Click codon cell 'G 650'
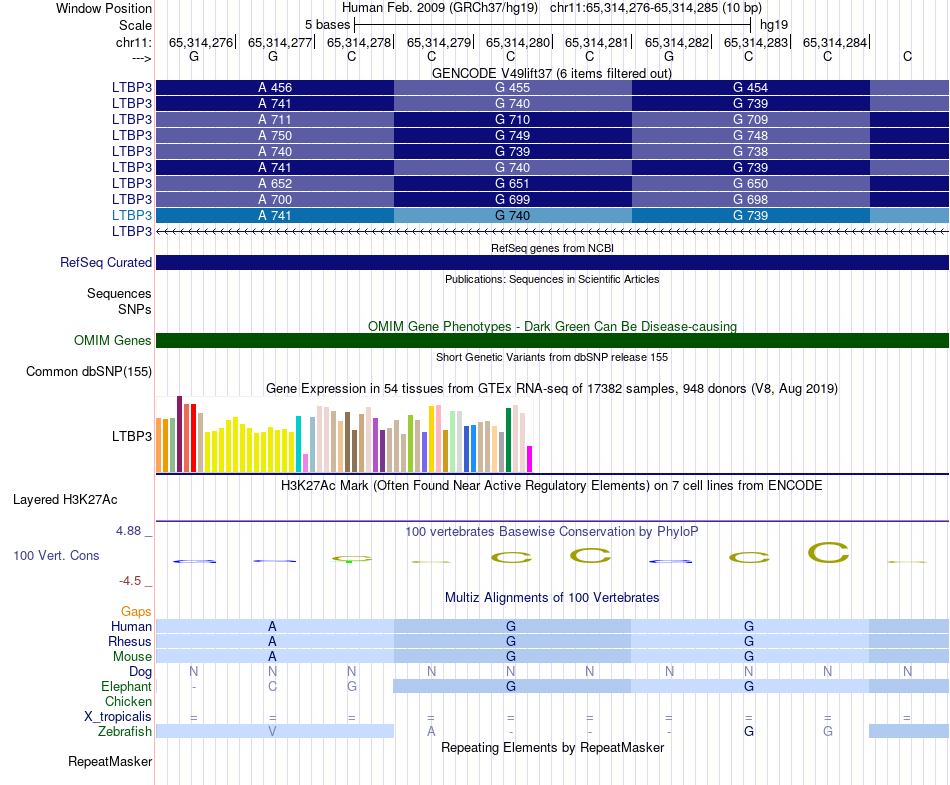 tap(751, 184)
